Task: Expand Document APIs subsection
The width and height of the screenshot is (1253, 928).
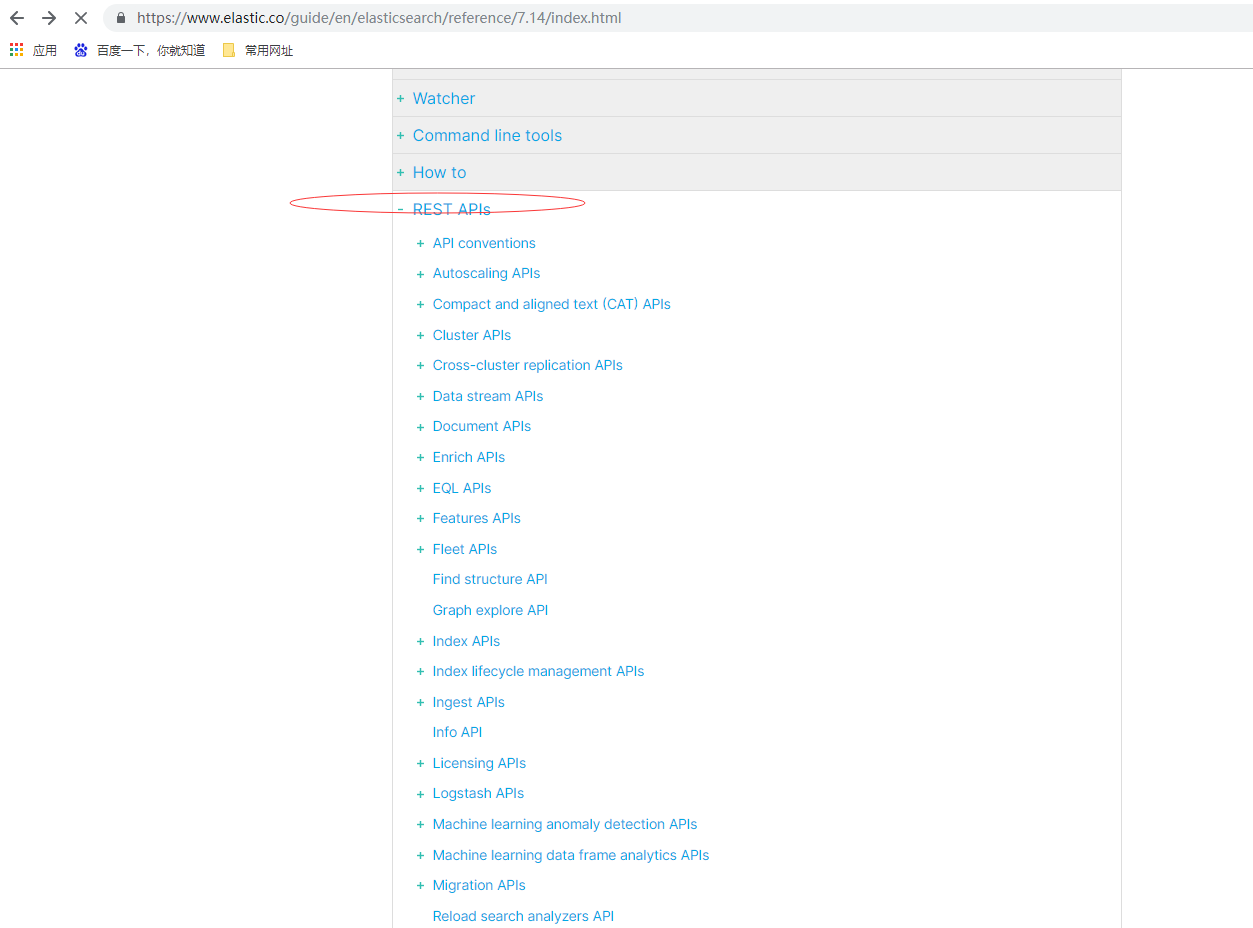Action: tap(421, 426)
